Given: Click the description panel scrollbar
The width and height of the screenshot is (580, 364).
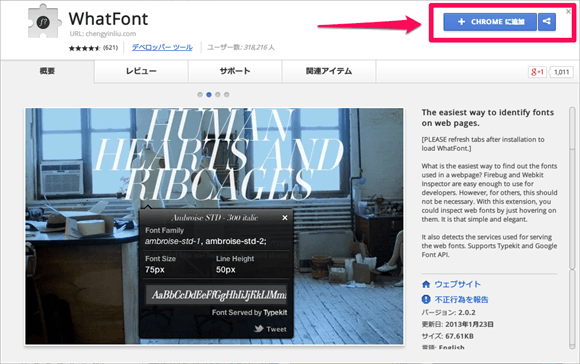Looking at the screenshot, I should click(572, 228).
